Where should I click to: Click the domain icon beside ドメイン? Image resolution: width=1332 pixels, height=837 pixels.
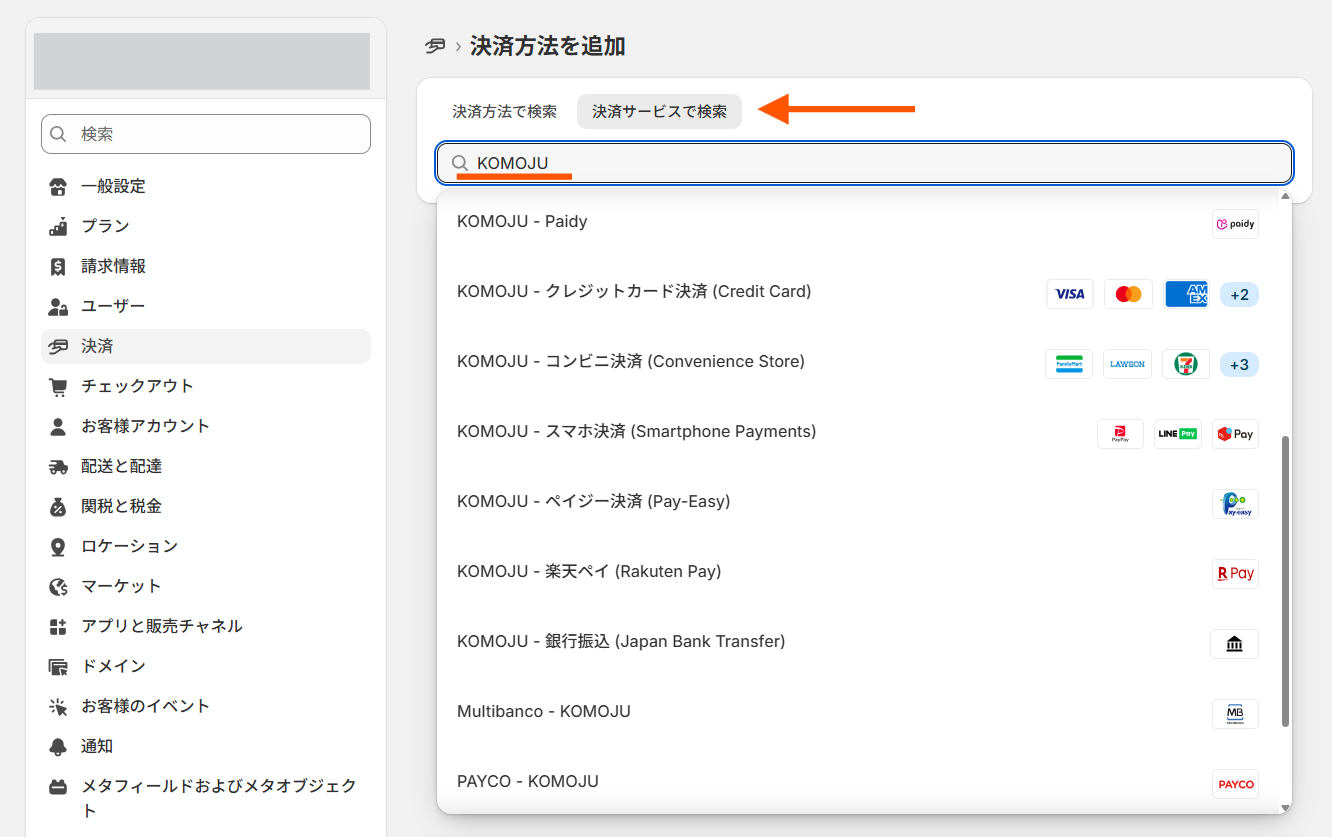(58, 666)
